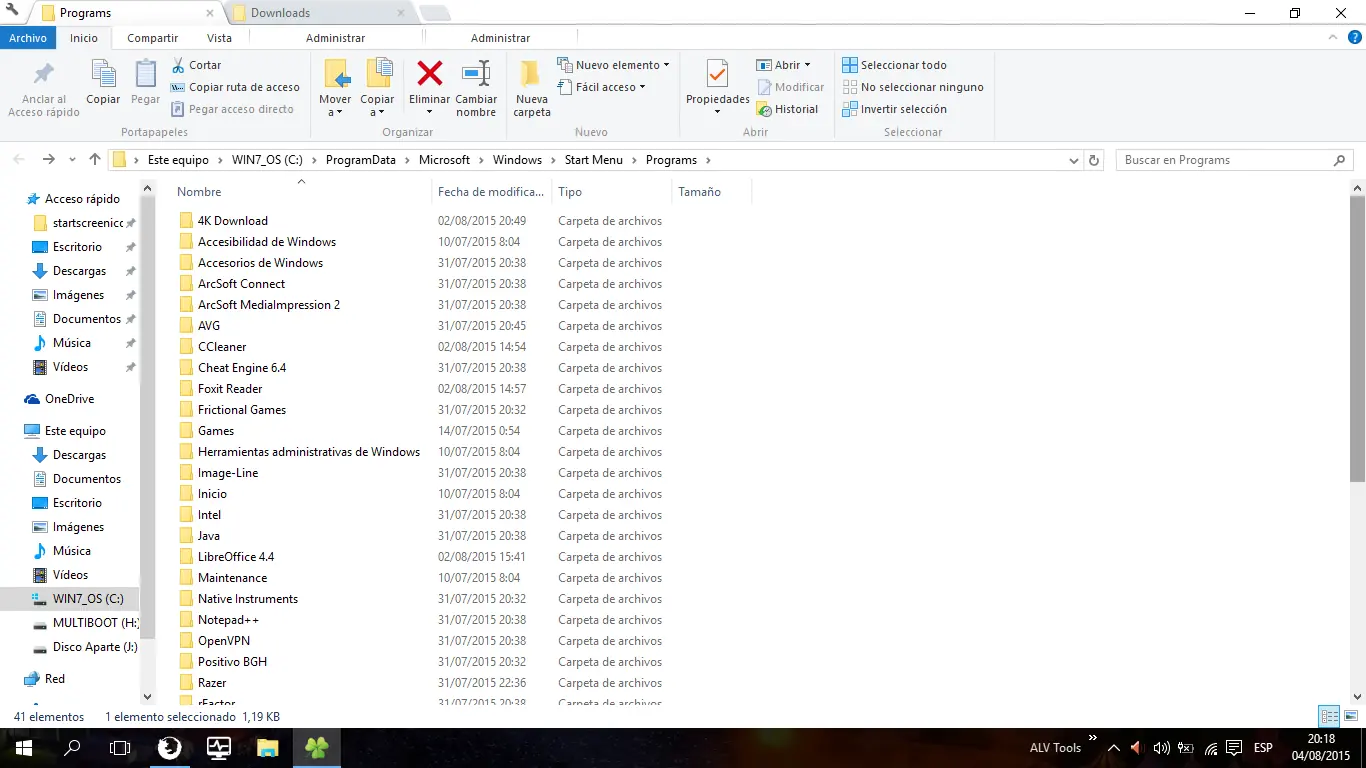The height and width of the screenshot is (768, 1366).
Task: Open Task View on the taskbar
Action: point(120,748)
